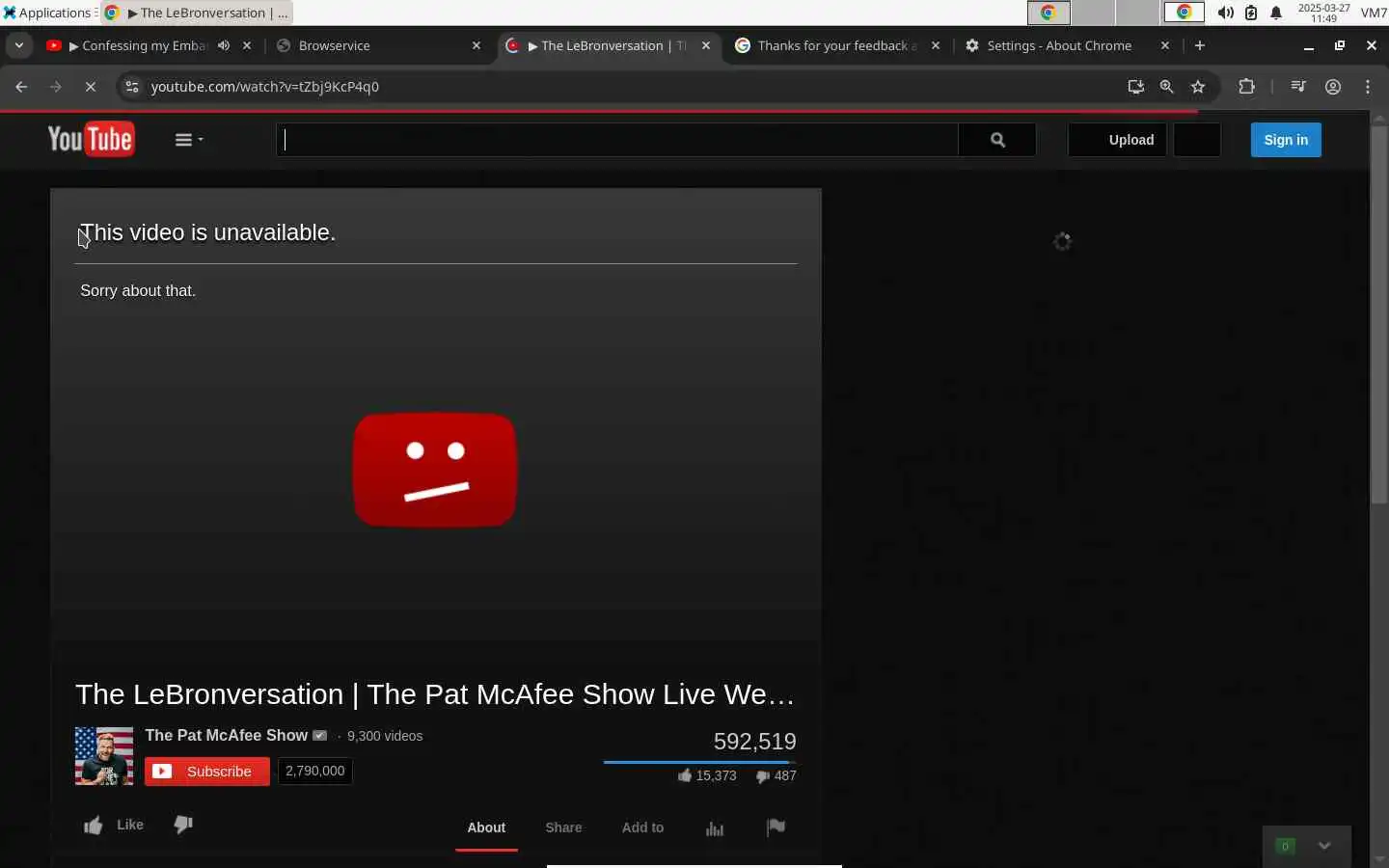Click the dislike thumbs-down icon
The image size is (1389, 868).
click(183, 825)
